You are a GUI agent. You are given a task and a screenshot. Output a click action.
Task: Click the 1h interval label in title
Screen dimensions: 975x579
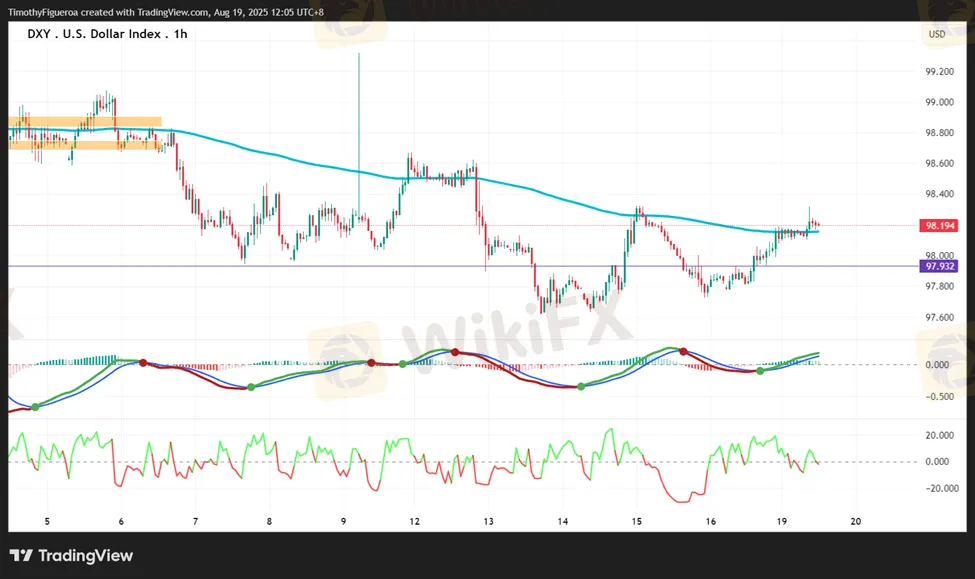tap(179, 34)
